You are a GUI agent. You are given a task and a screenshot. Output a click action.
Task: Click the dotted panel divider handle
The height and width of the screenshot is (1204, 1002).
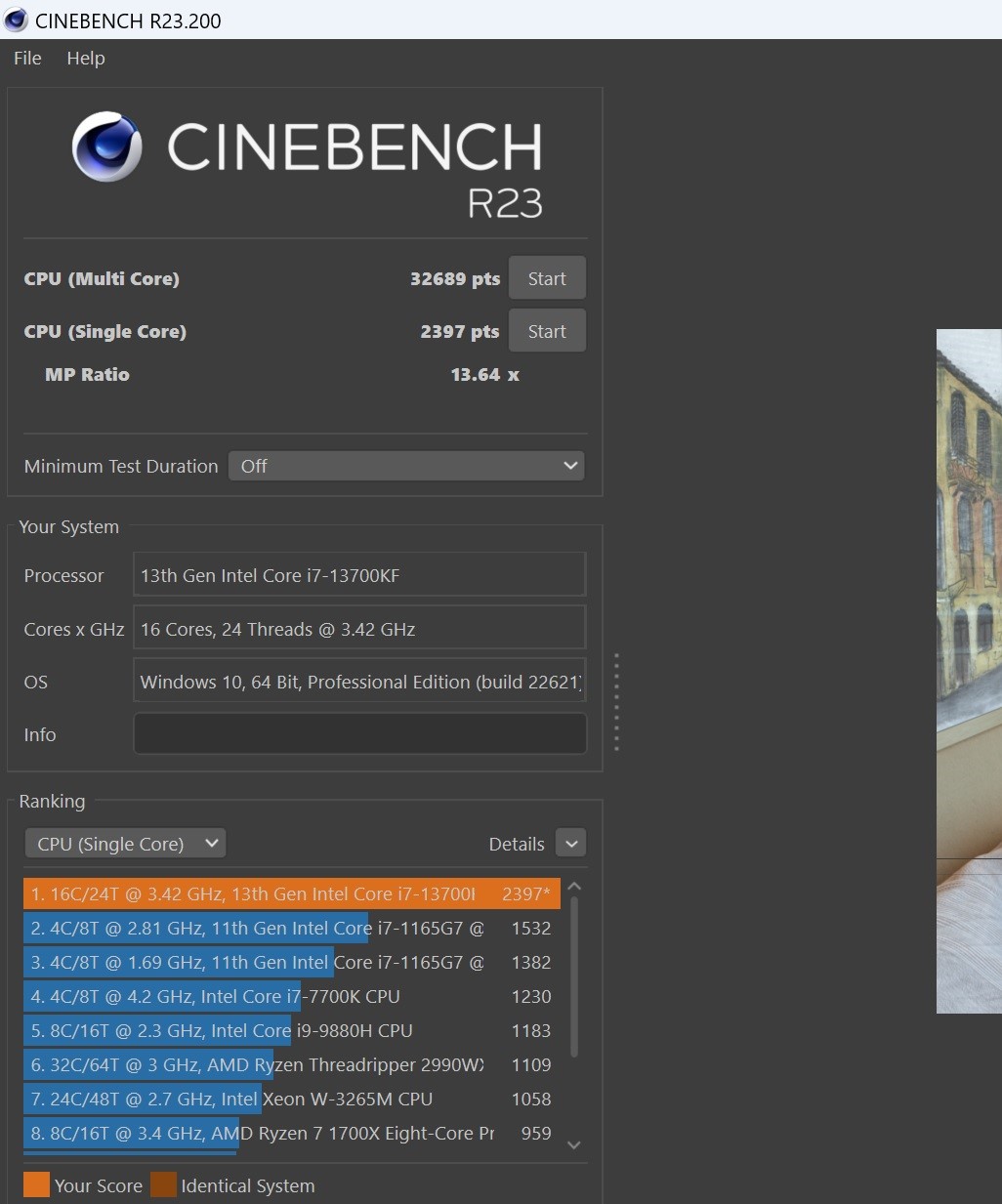point(616,702)
